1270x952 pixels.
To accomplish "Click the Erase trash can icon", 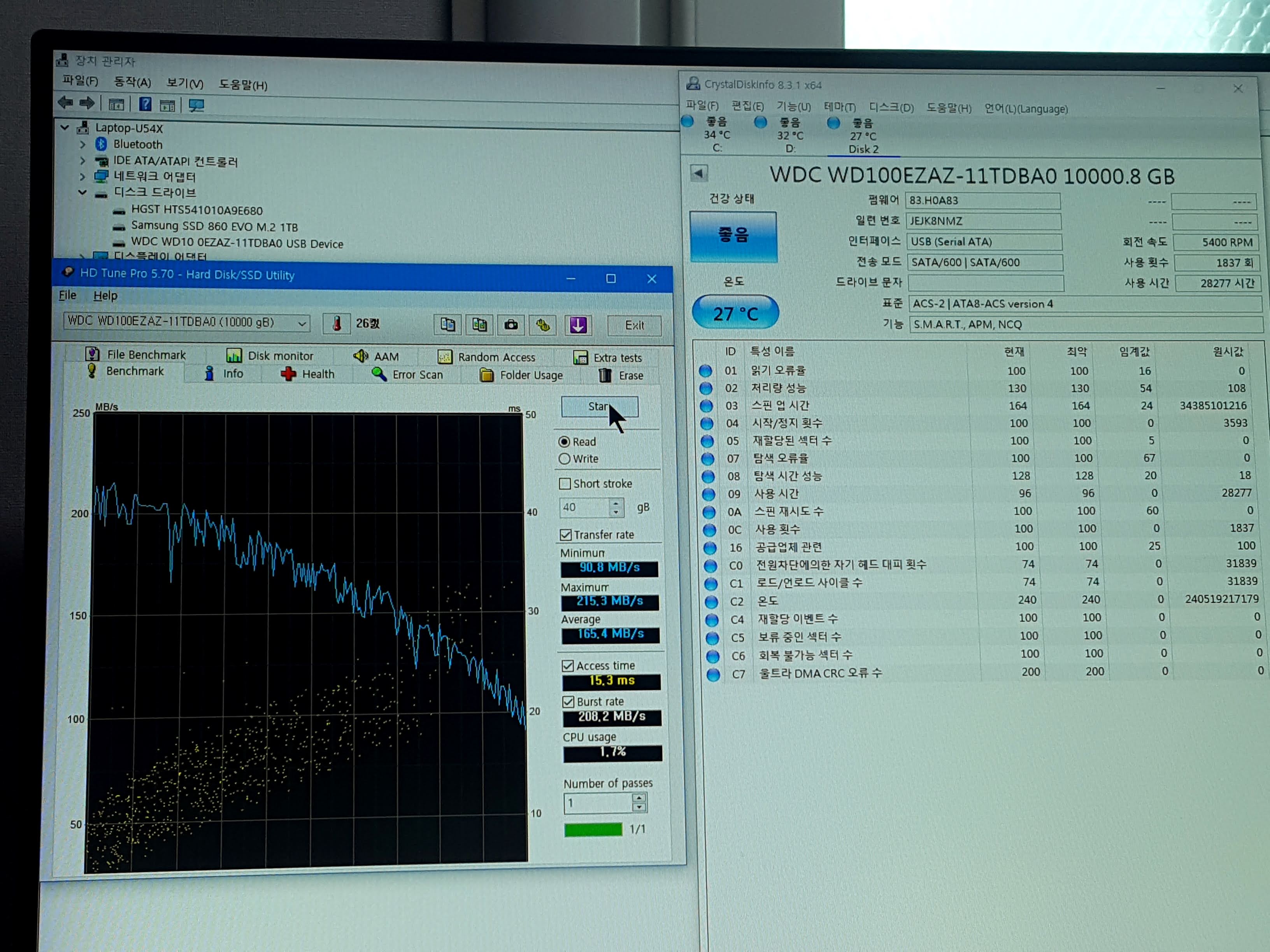I will pyautogui.click(x=605, y=375).
